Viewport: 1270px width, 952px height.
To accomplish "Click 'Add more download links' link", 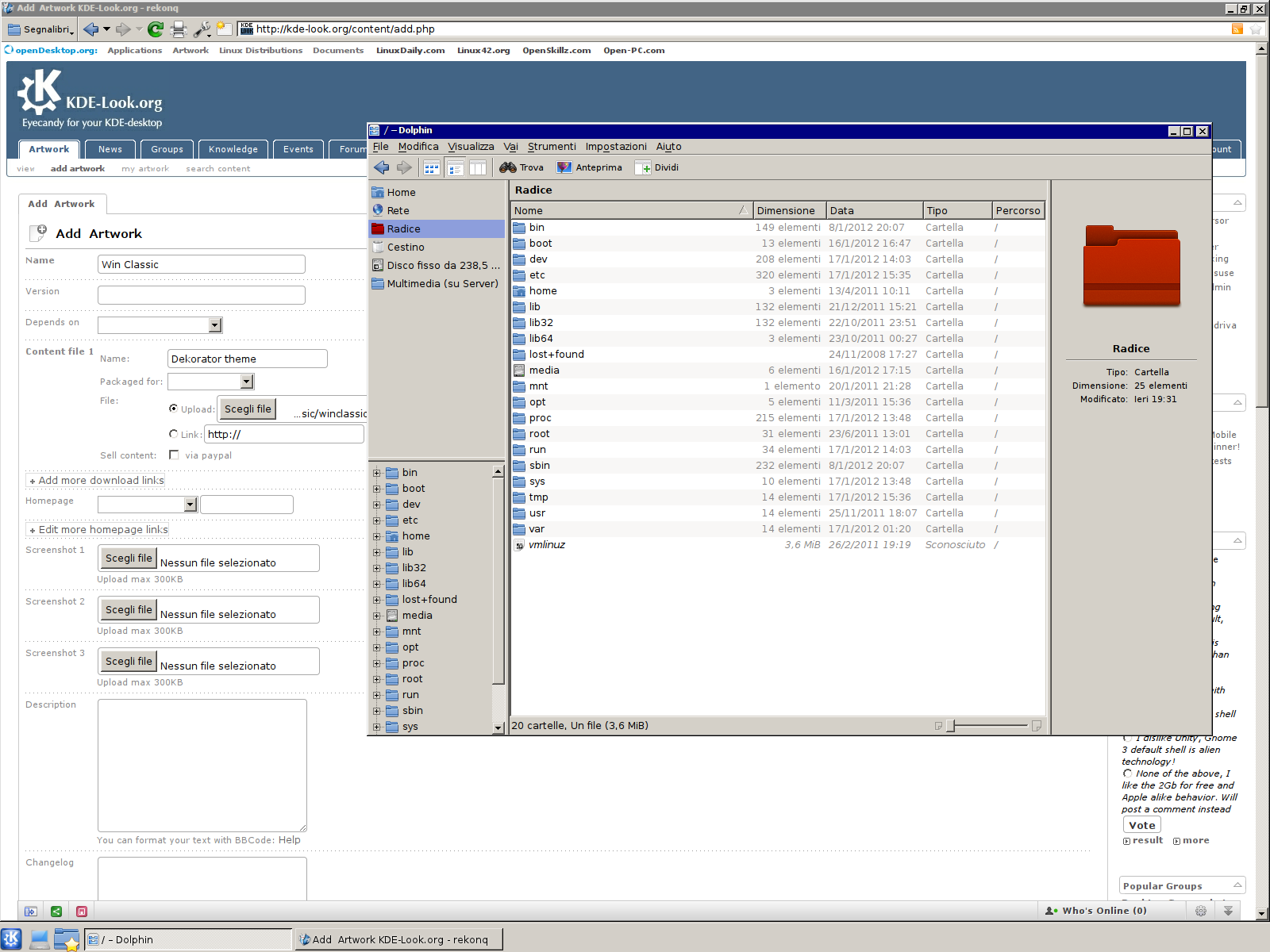I will (x=97, y=480).
